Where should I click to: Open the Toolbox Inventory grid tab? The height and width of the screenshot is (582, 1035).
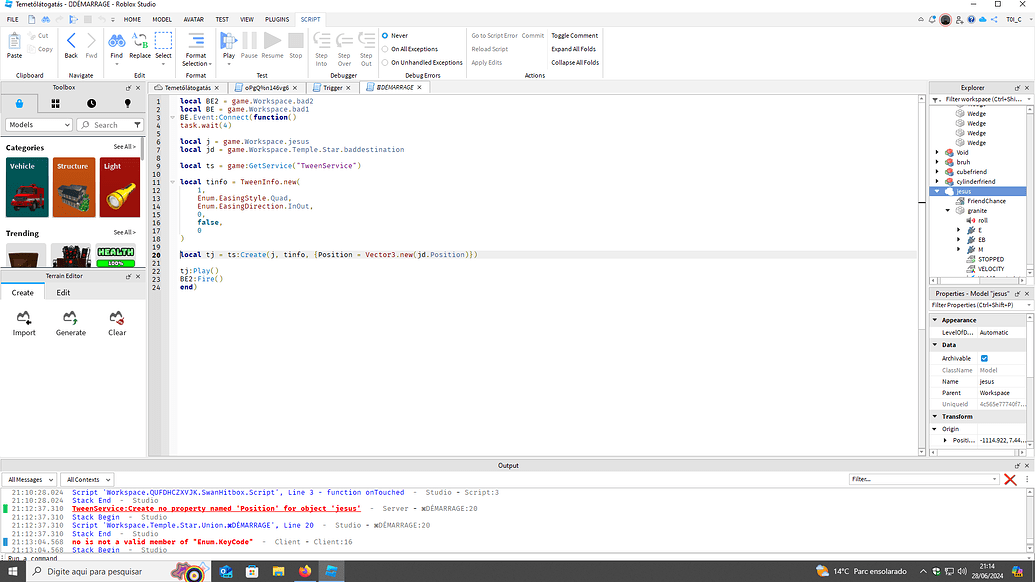[55, 104]
